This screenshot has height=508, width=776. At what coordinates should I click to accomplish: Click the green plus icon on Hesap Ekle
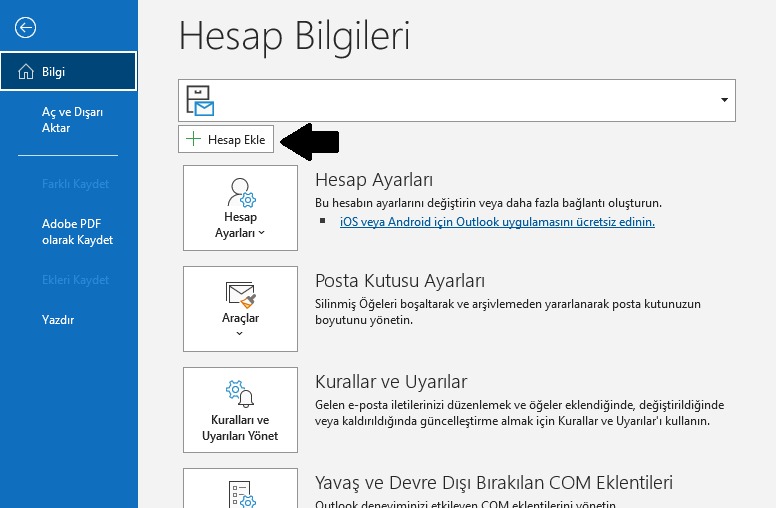[193, 139]
